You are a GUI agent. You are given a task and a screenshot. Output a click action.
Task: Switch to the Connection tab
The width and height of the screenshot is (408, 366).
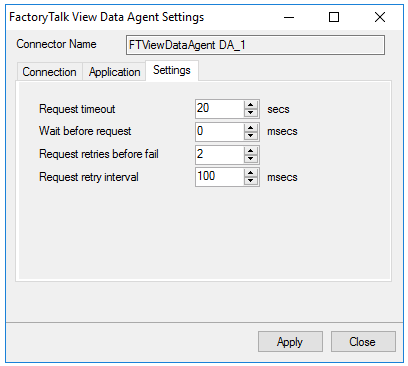pos(49,72)
